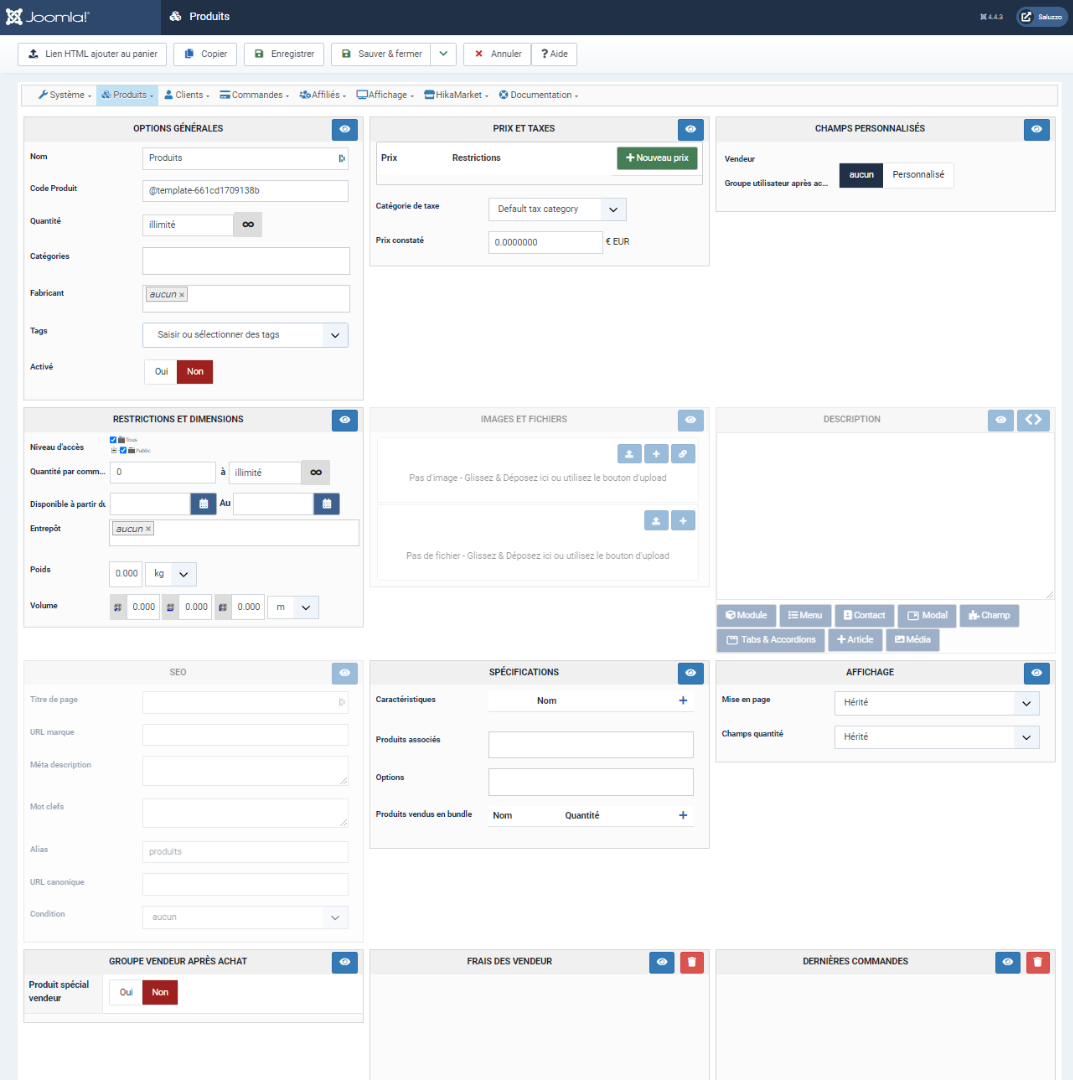Click the Description text area
This screenshot has width=1073, height=1080.
click(885, 516)
